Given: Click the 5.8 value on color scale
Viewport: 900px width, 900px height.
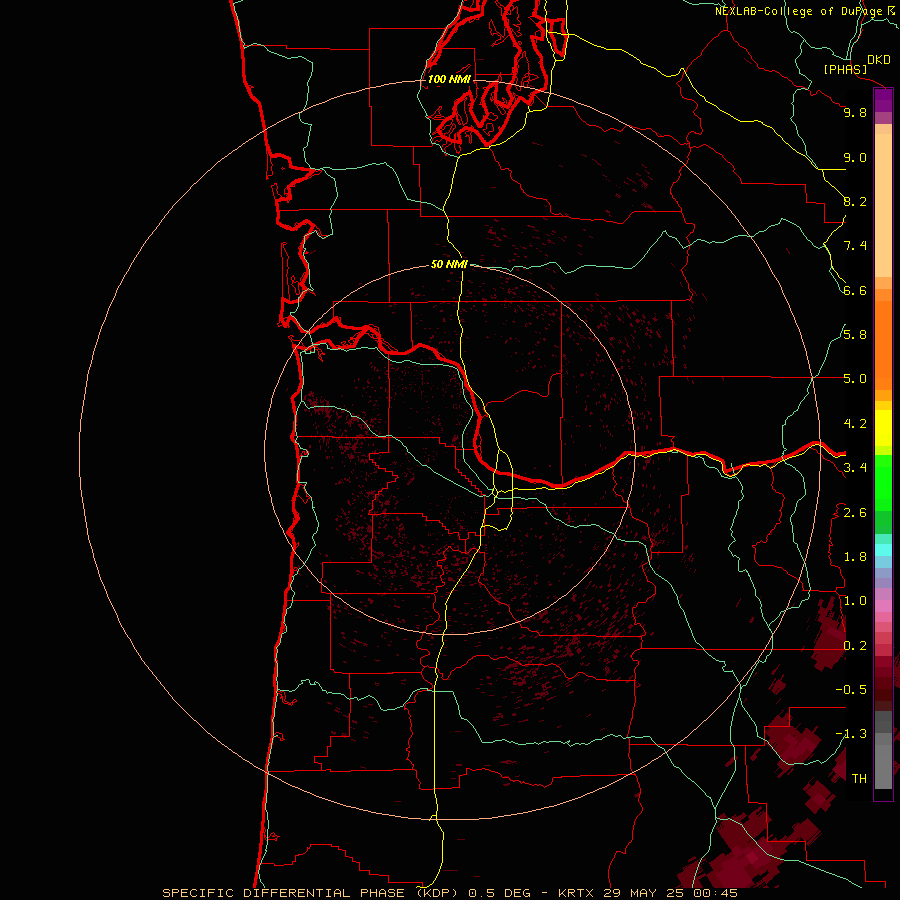Looking at the screenshot, I should 855,334.
